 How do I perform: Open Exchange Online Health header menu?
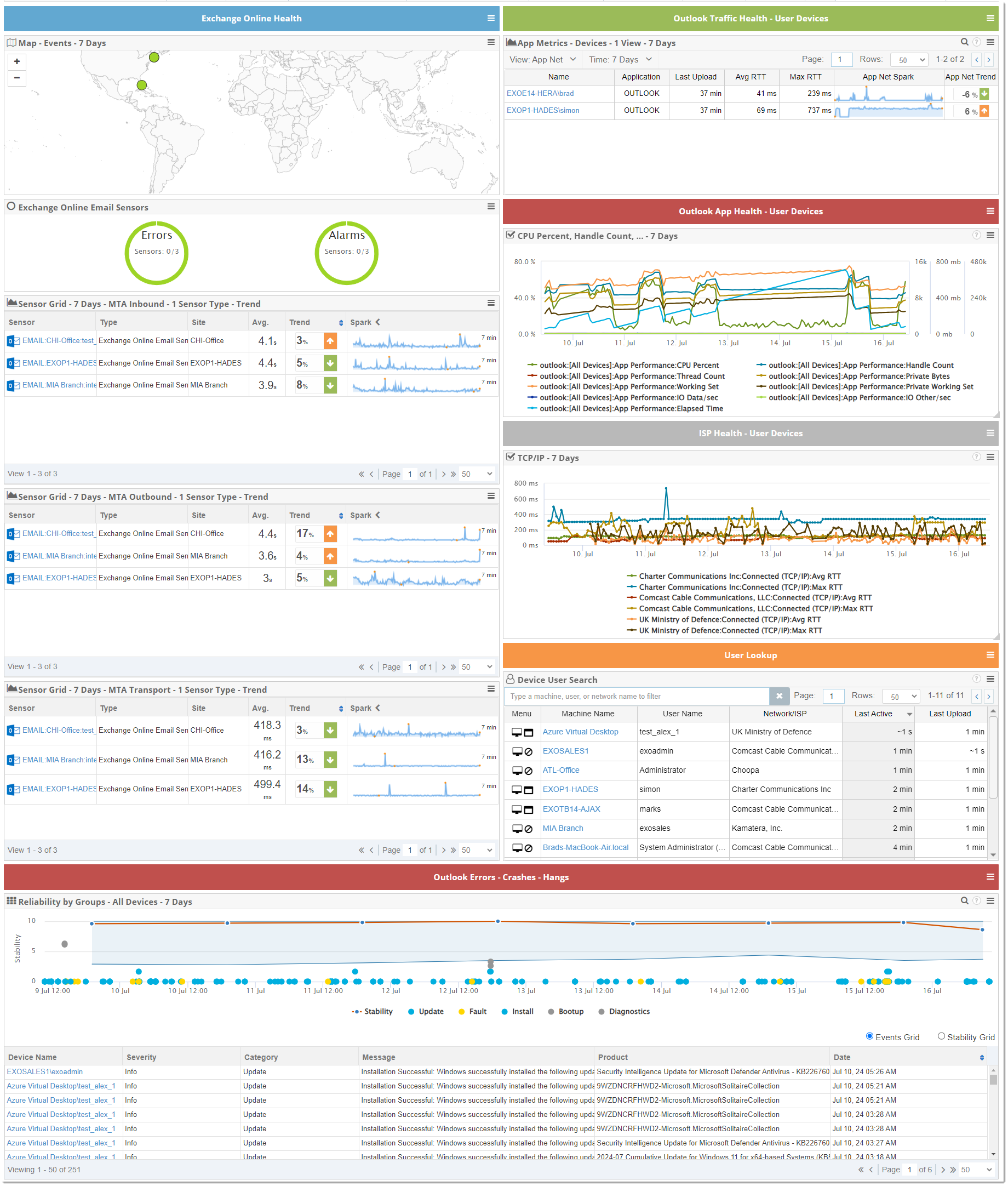coord(490,18)
